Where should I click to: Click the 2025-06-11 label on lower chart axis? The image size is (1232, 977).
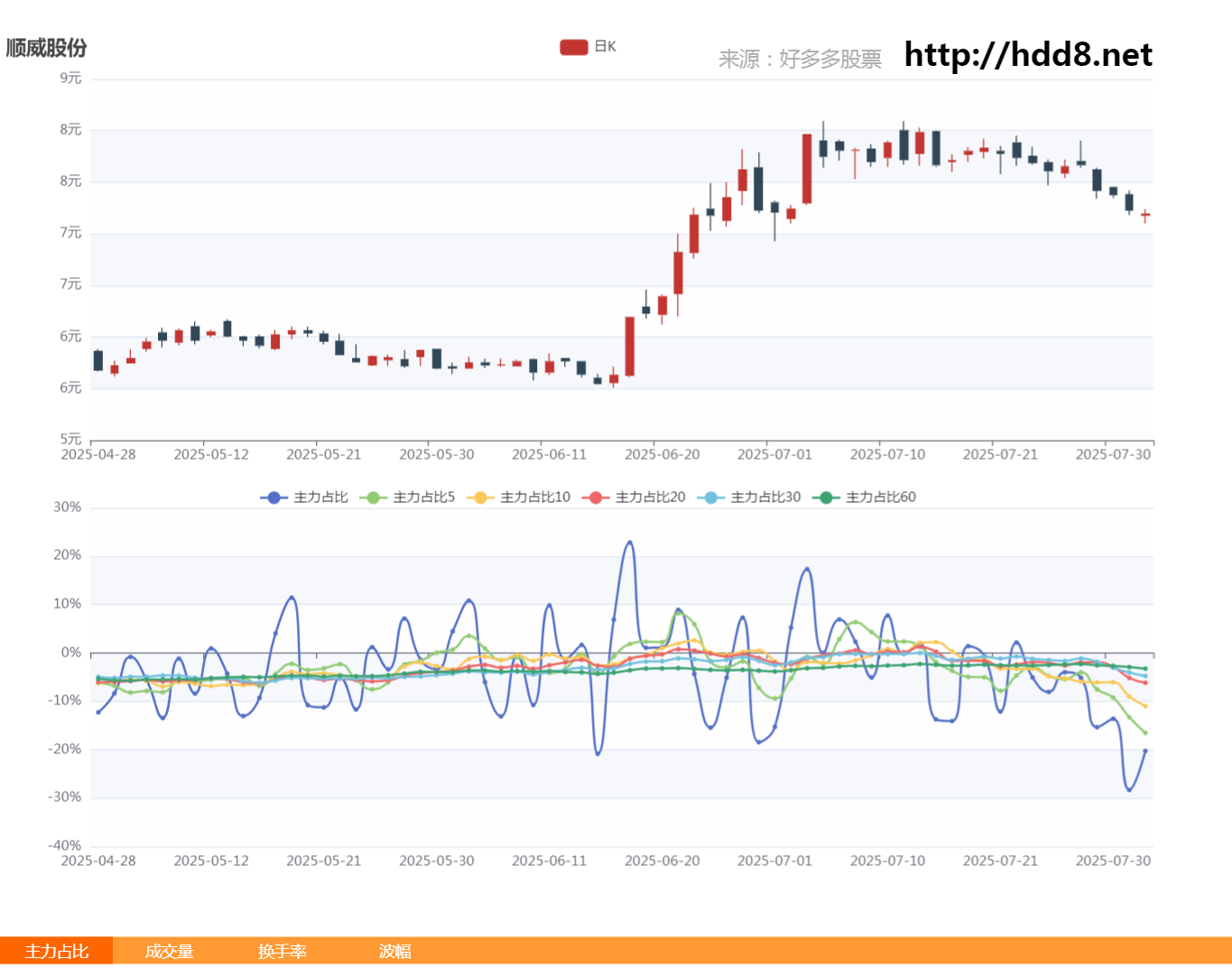549,861
